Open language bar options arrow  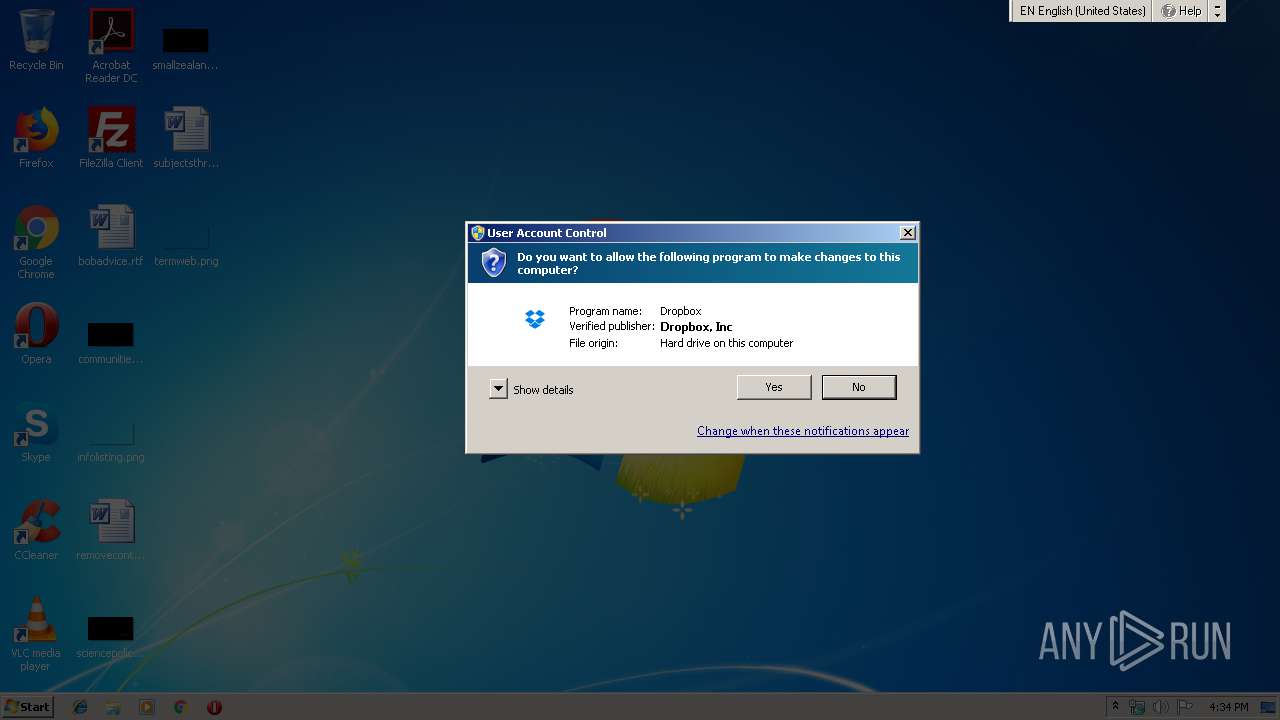tap(1217, 11)
